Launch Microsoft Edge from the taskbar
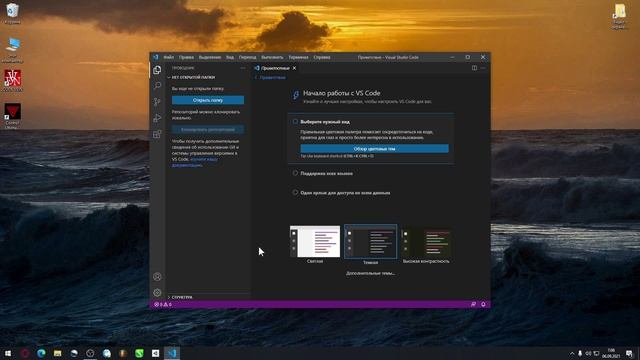This screenshot has width=640, height=360. pos(41,353)
